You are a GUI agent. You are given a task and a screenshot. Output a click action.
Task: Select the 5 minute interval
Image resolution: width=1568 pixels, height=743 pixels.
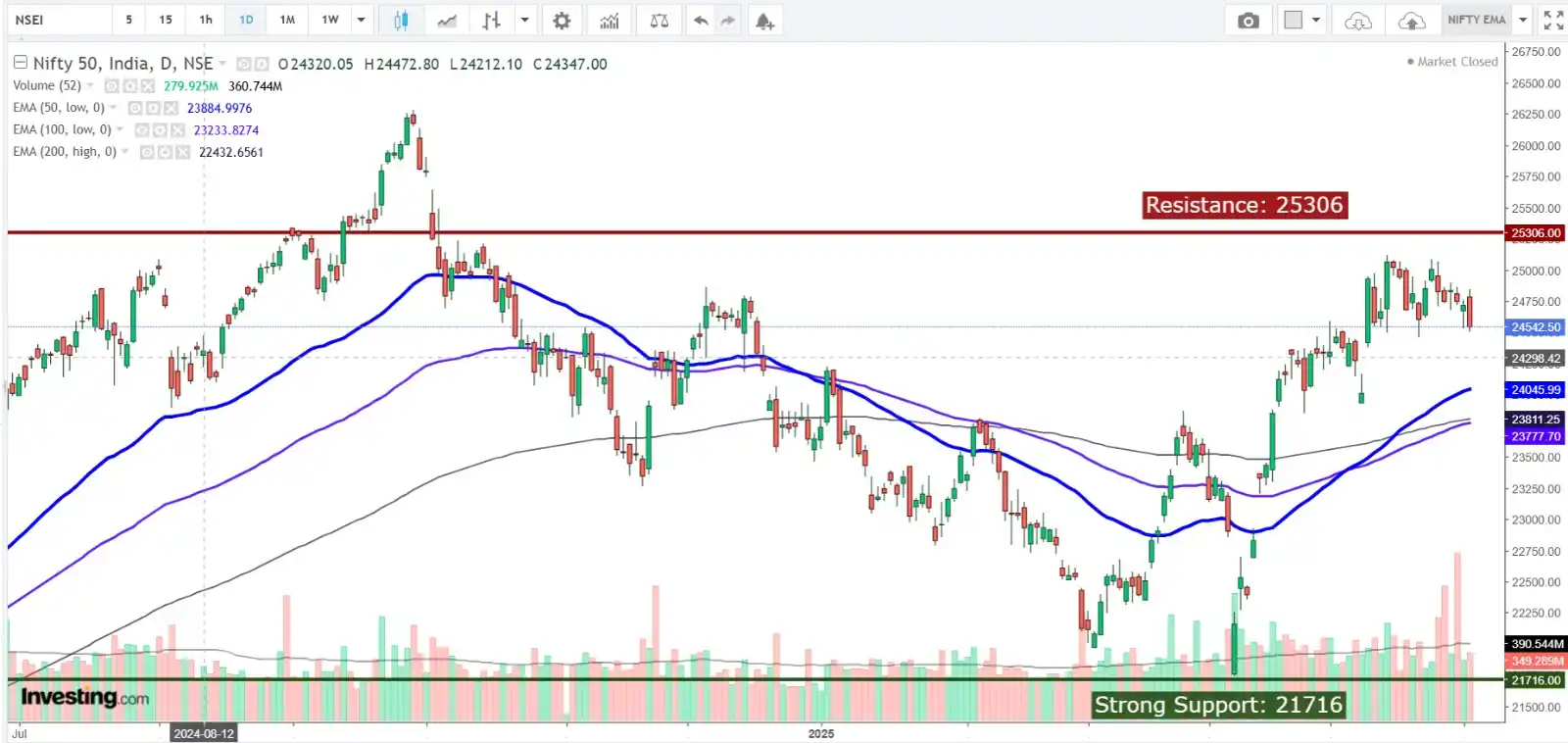(x=128, y=20)
